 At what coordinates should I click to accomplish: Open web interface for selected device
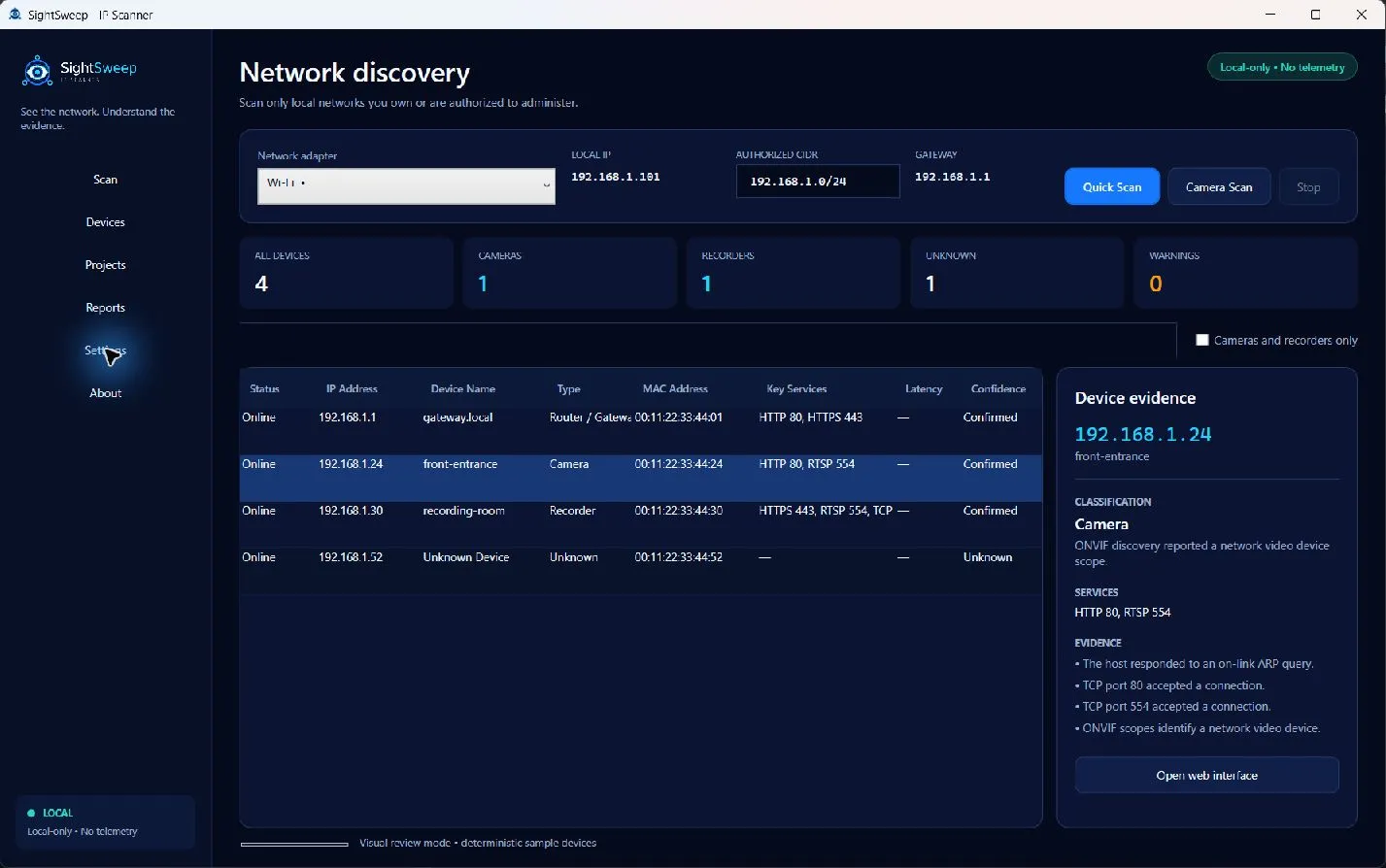point(1206,775)
